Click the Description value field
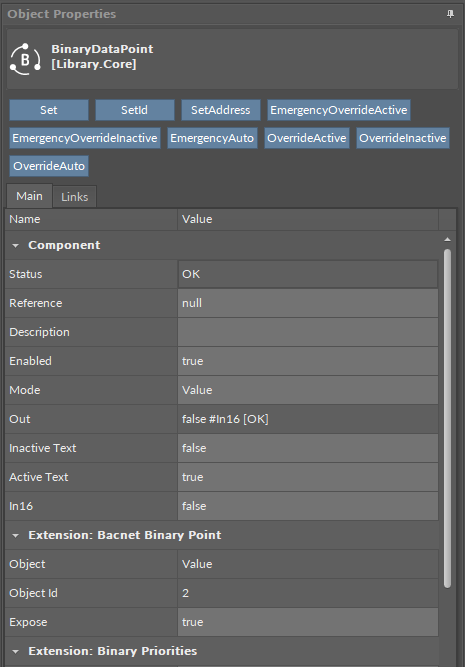Viewport: 465px width, 667px height. click(x=308, y=332)
